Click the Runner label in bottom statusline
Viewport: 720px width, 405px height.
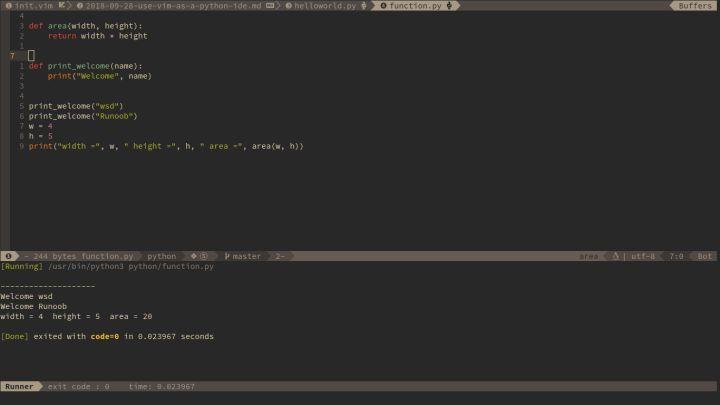point(19,386)
